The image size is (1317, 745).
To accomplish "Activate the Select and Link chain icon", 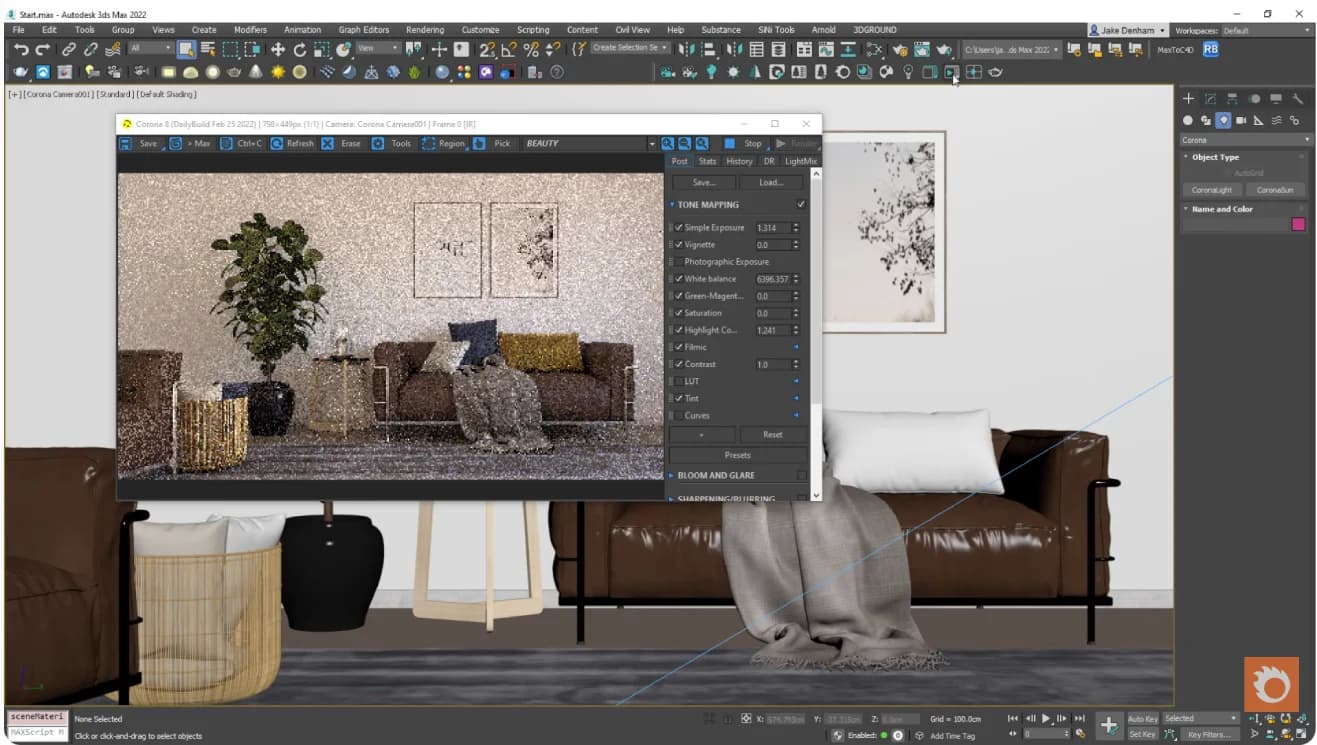I will pos(68,49).
